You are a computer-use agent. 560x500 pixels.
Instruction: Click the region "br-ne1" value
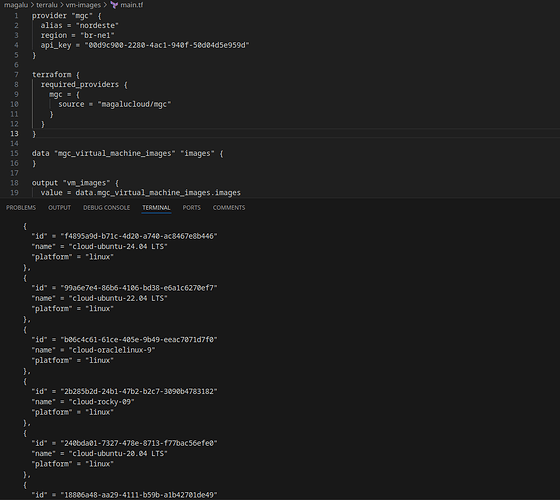[98, 35]
